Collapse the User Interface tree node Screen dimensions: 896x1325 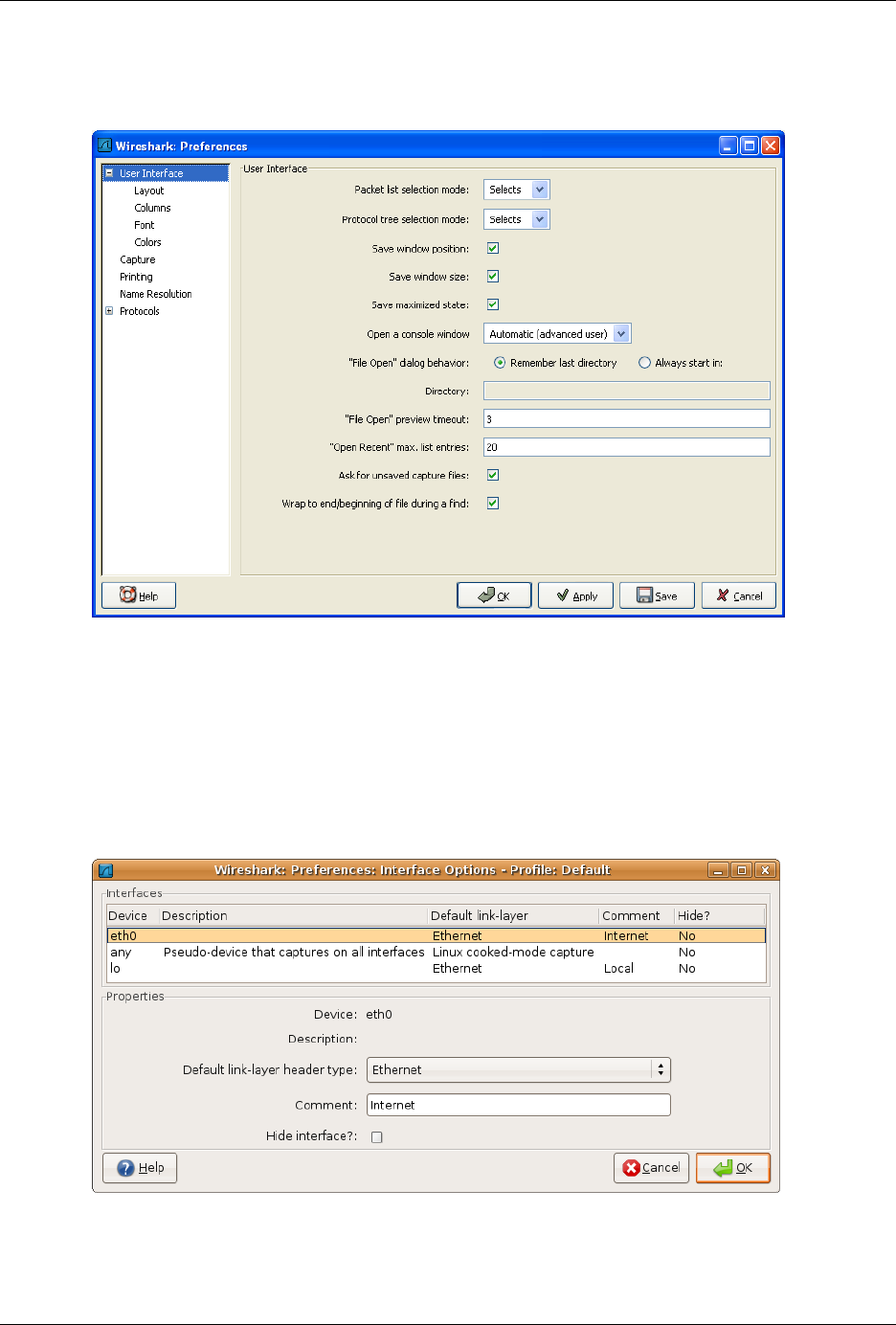109,173
